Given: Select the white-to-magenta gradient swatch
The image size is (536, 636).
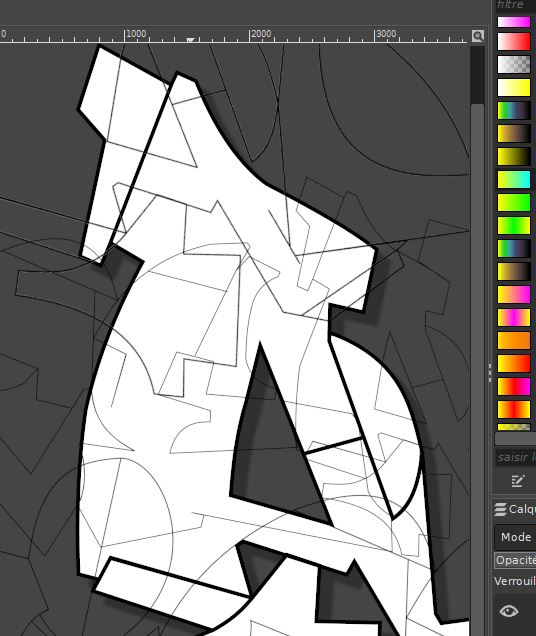Looking at the screenshot, I should point(514,21).
